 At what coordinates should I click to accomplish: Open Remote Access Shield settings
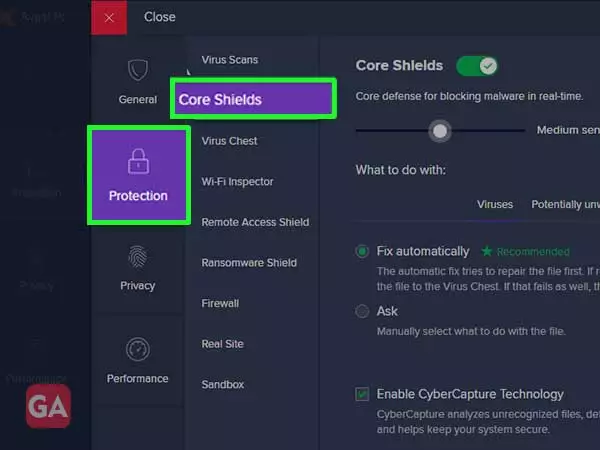pyautogui.click(x=255, y=222)
